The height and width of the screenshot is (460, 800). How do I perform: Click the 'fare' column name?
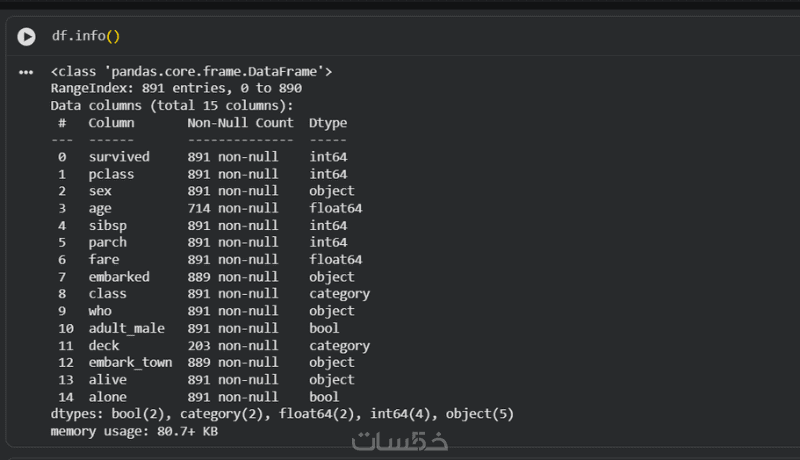coord(103,260)
